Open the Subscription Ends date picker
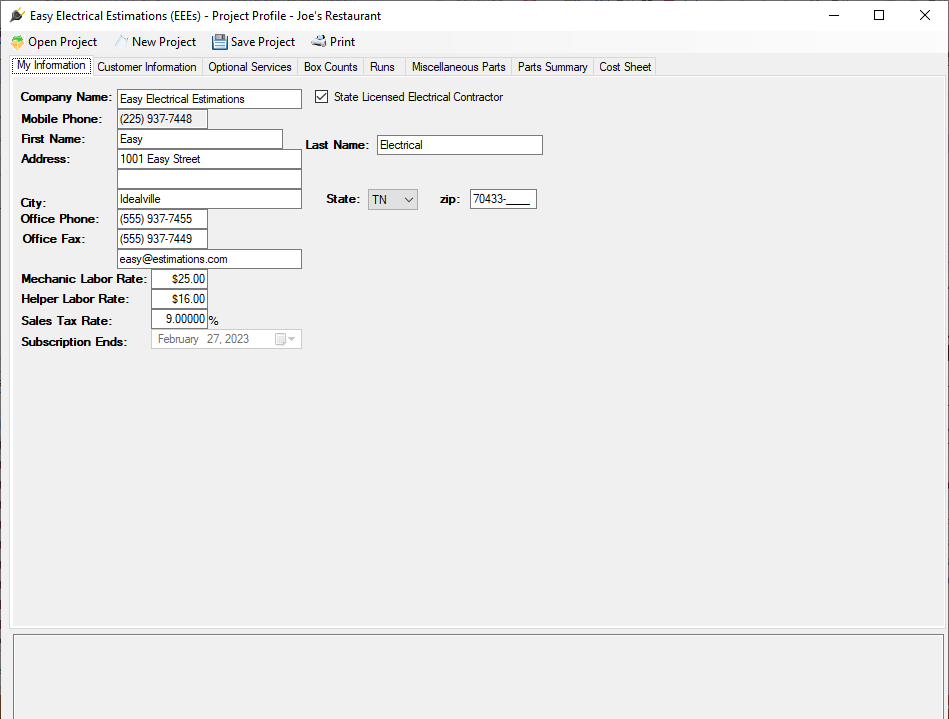This screenshot has width=949, height=719. (x=226, y=339)
